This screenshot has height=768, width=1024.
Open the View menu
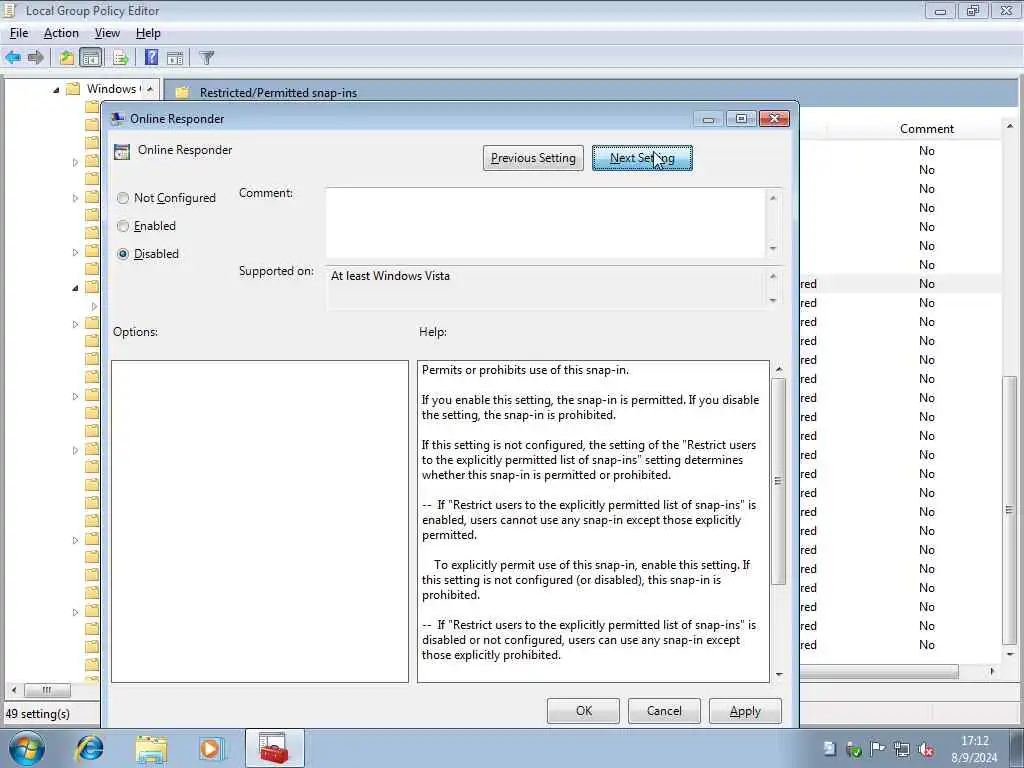(x=107, y=33)
